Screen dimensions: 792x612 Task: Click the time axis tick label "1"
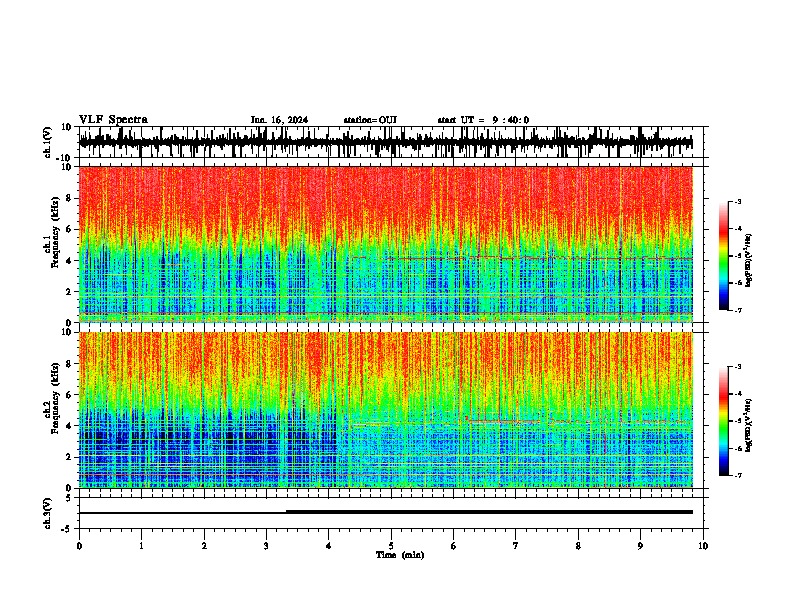pos(141,546)
